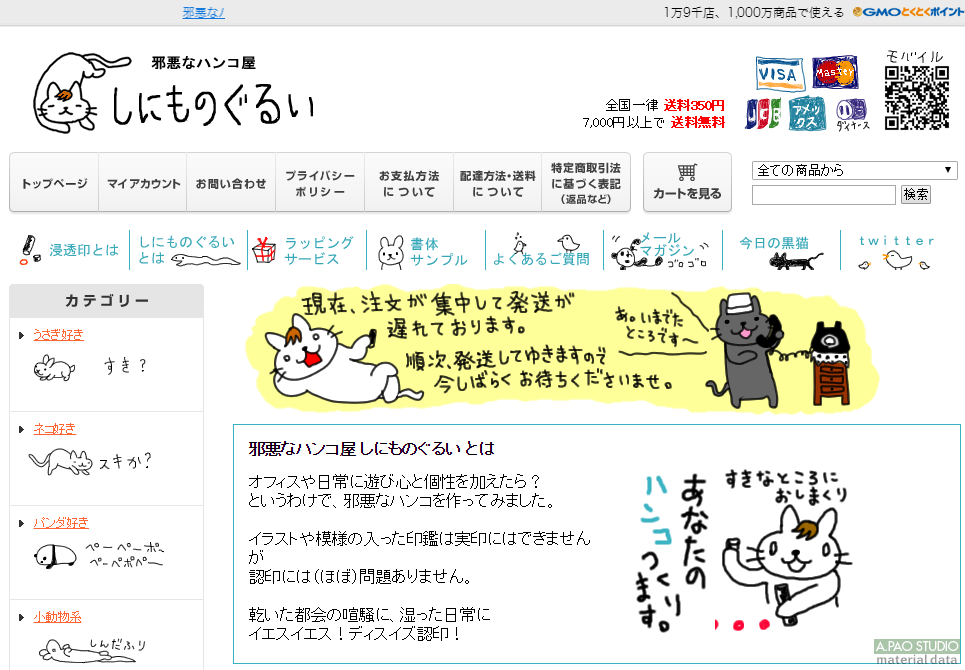965x670 pixels.
Task: Expand the ネコ好き category arrow
Action: [22, 429]
